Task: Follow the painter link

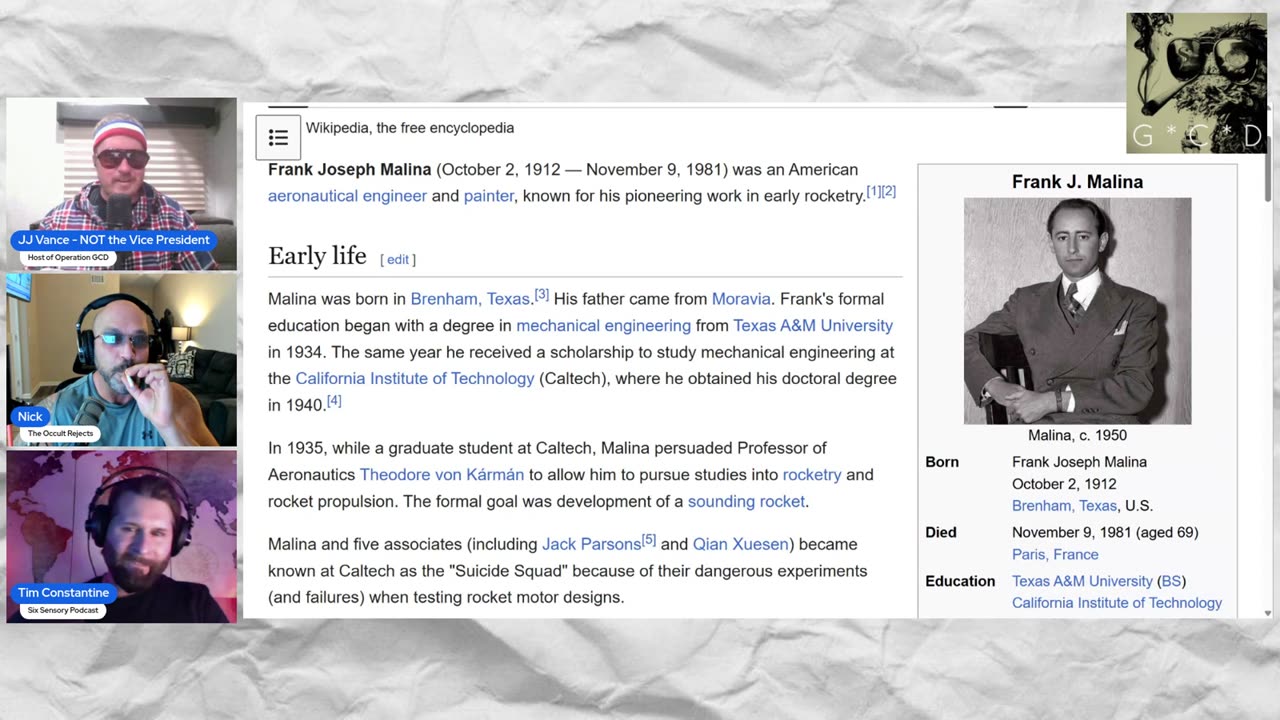Action: point(489,196)
